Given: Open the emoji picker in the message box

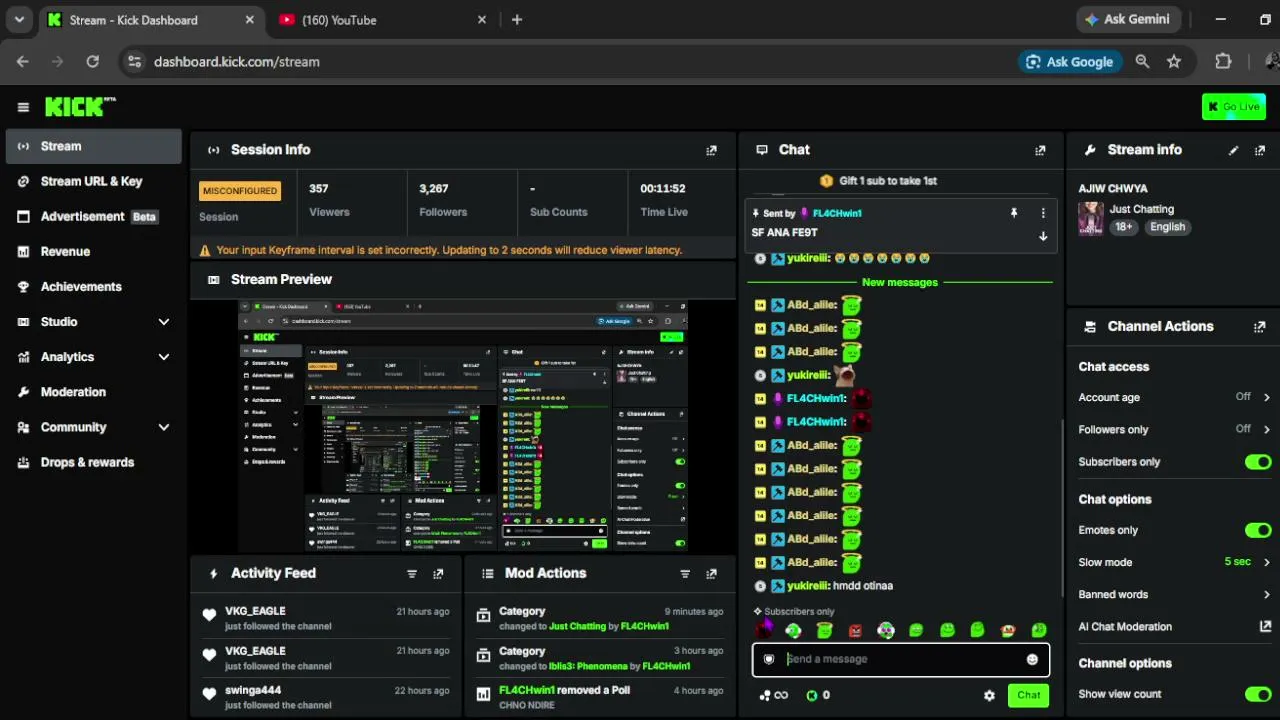Looking at the screenshot, I should click(1032, 659).
